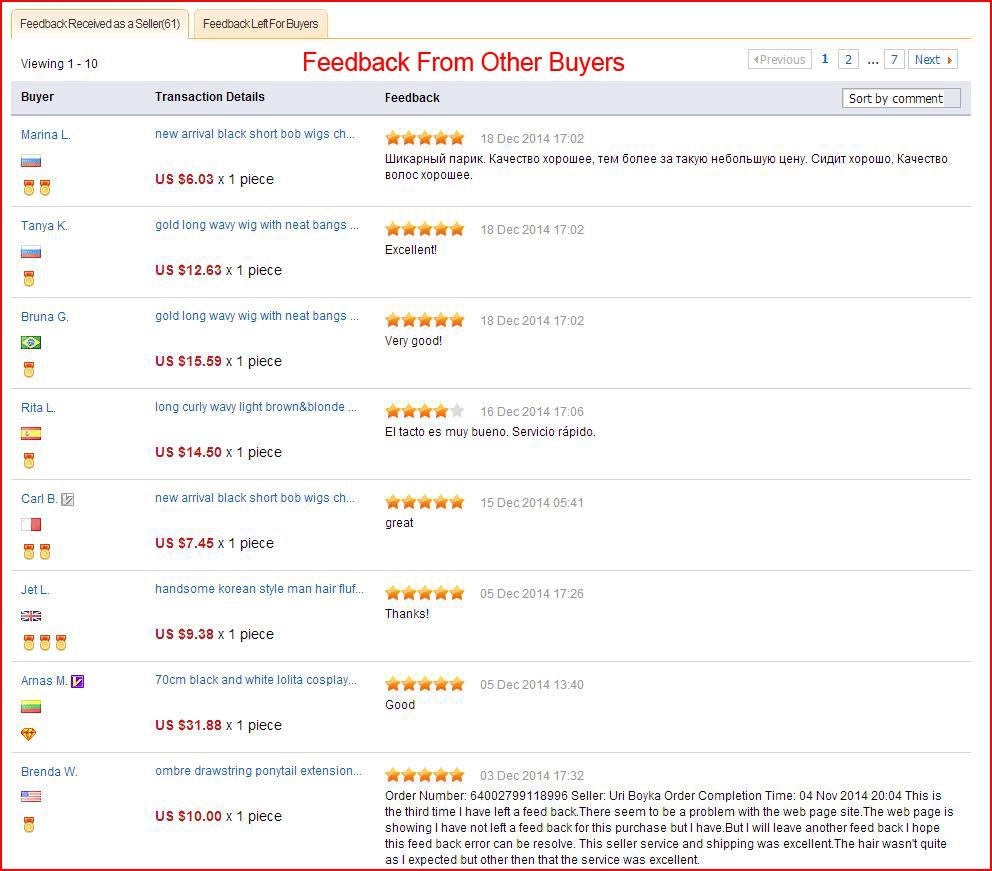
Task: Jump to feedback page 2
Action: point(848,60)
